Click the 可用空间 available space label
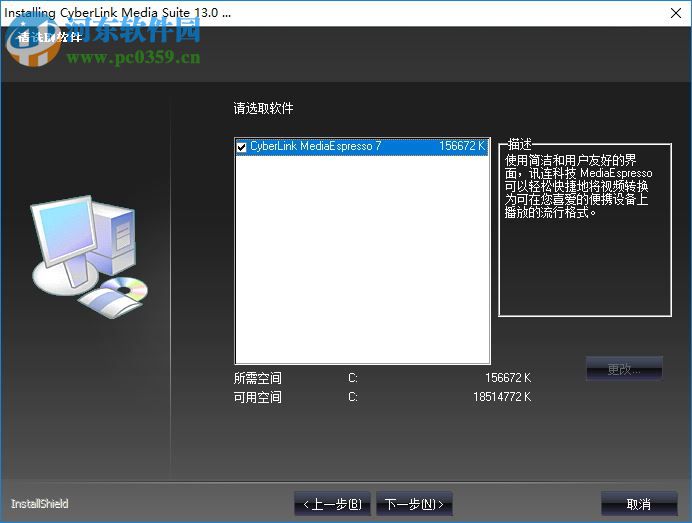 [x=257, y=397]
